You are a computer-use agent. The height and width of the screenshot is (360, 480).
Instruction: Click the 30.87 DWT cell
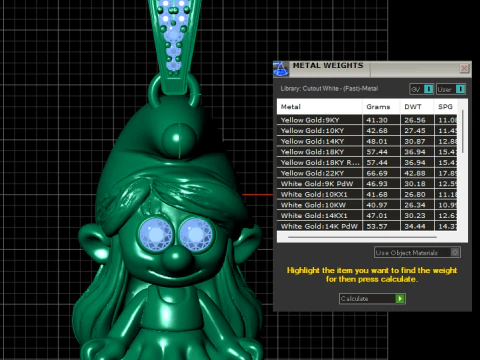tap(418, 141)
